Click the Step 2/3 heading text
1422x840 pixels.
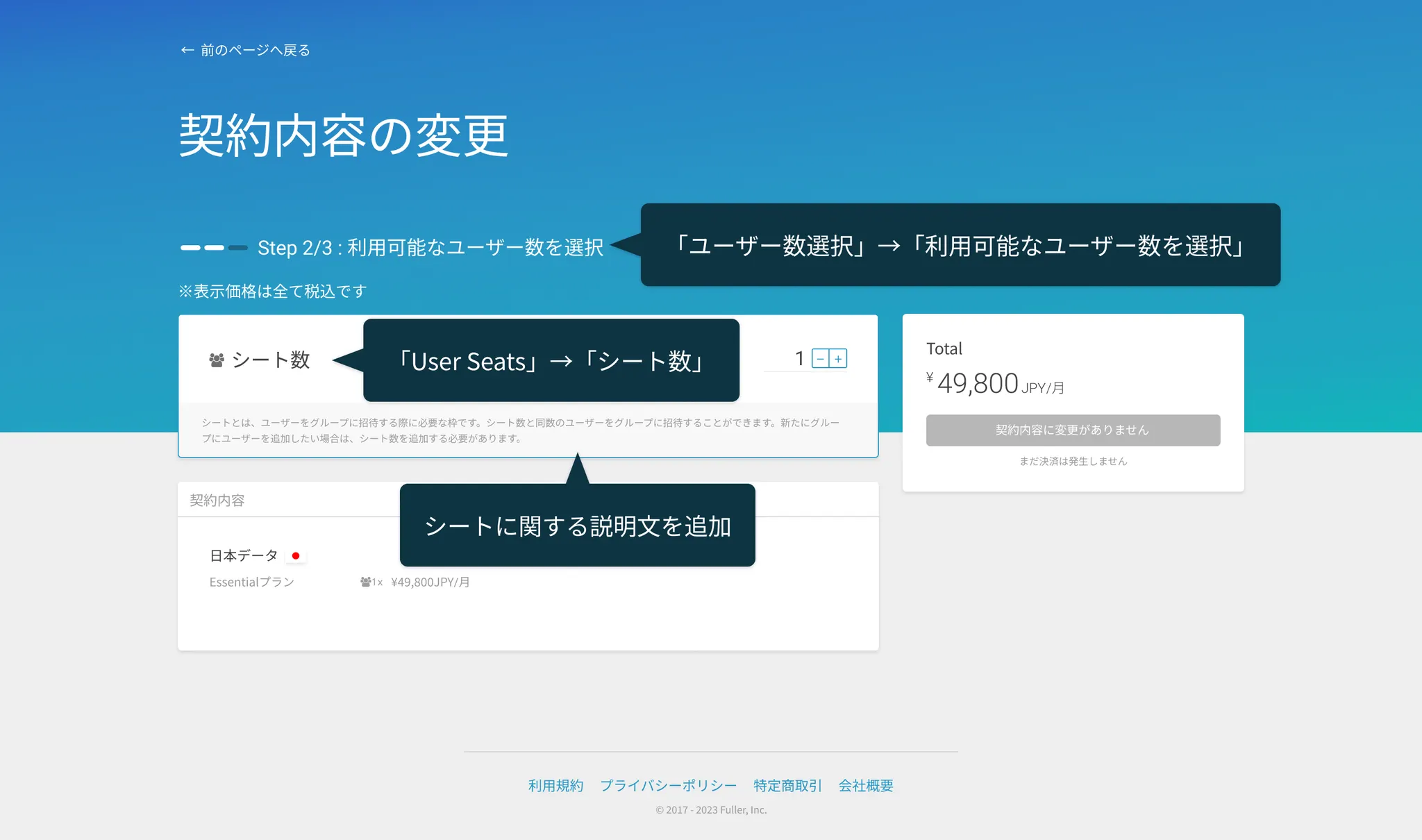(x=430, y=247)
